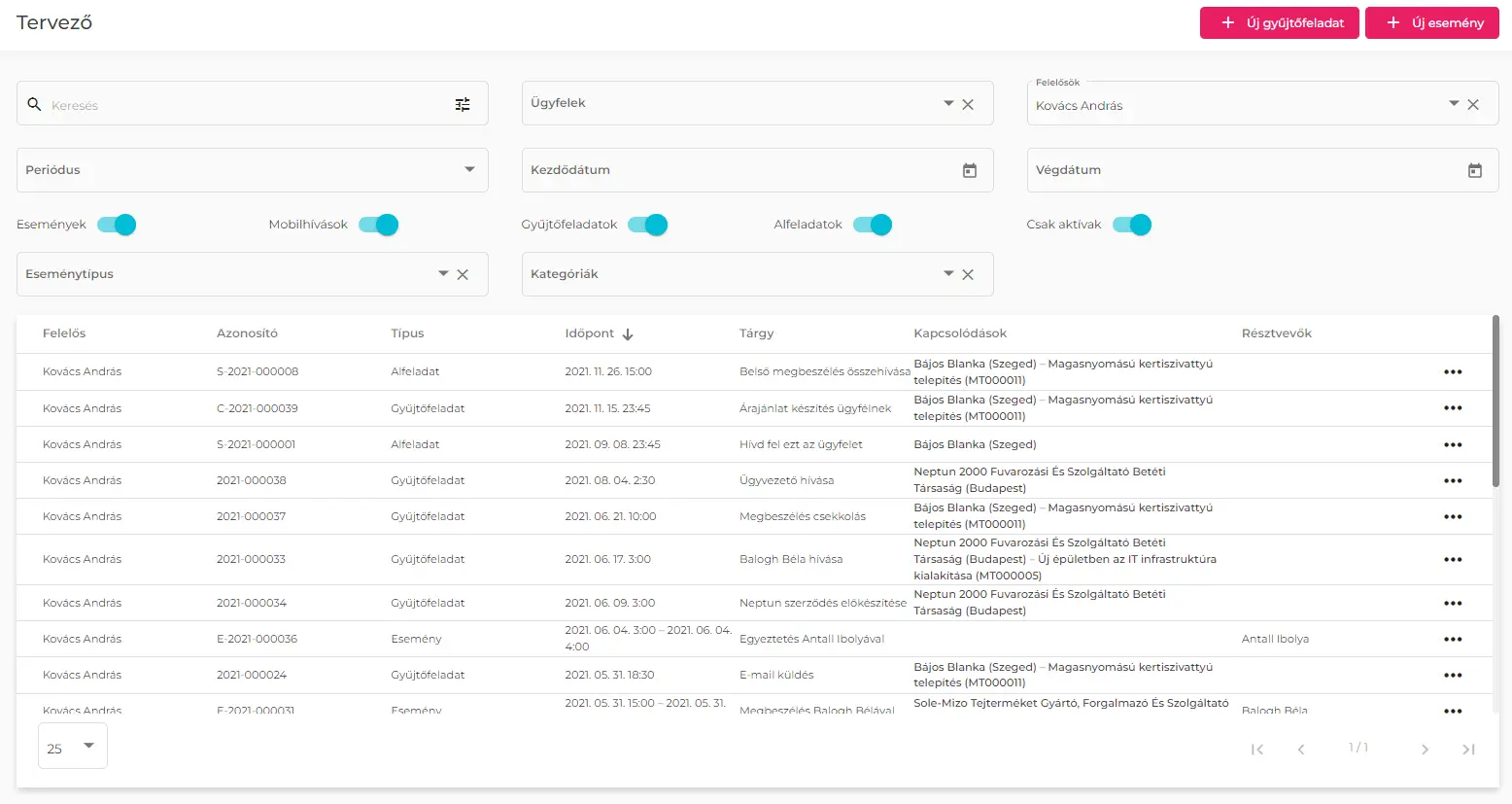
Task: Open the Végdátum calendar picker
Action: (1474, 171)
